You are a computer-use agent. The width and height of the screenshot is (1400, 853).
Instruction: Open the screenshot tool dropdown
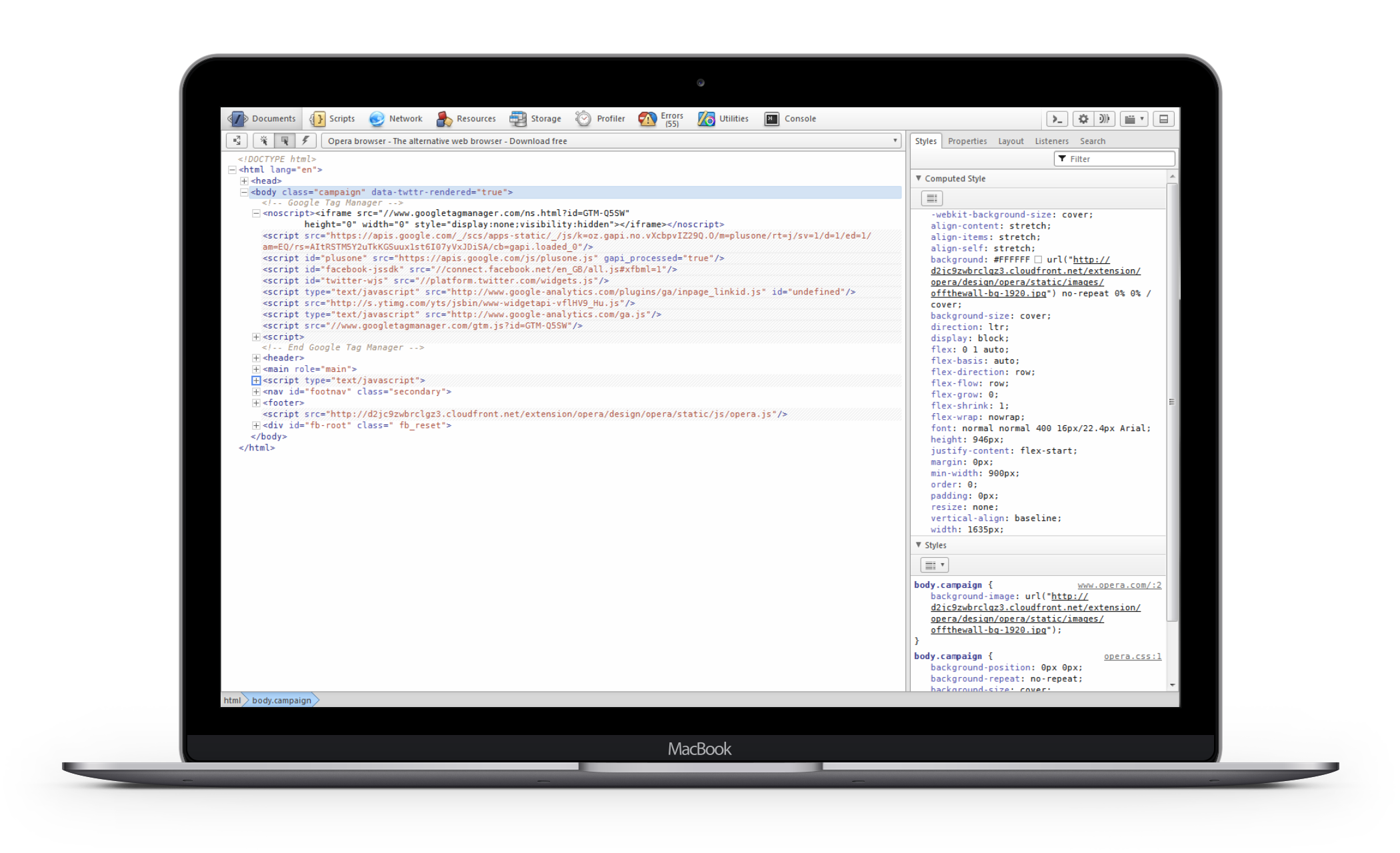pyautogui.click(x=1134, y=119)
